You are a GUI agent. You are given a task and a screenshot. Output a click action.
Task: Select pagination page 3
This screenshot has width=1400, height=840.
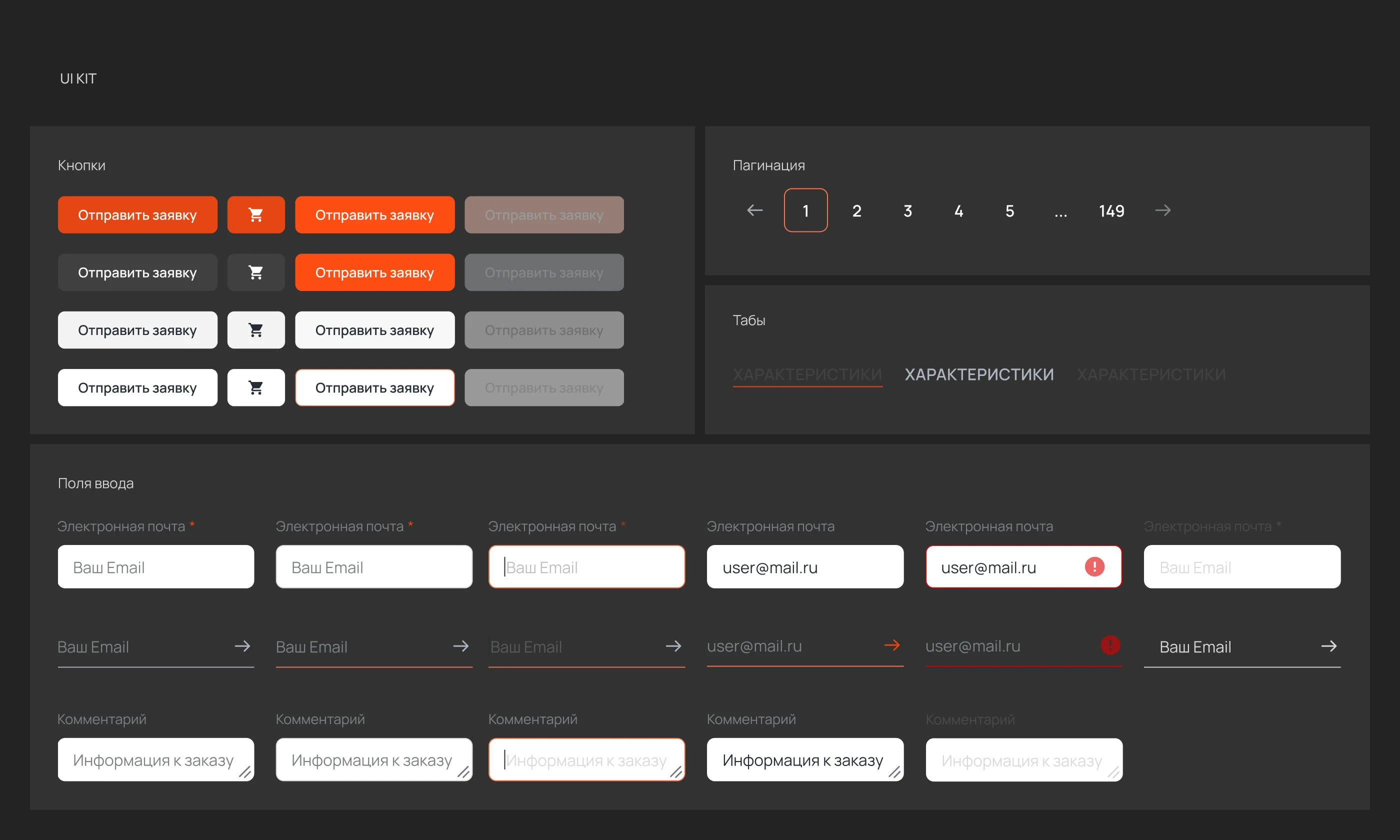(907, 210)
